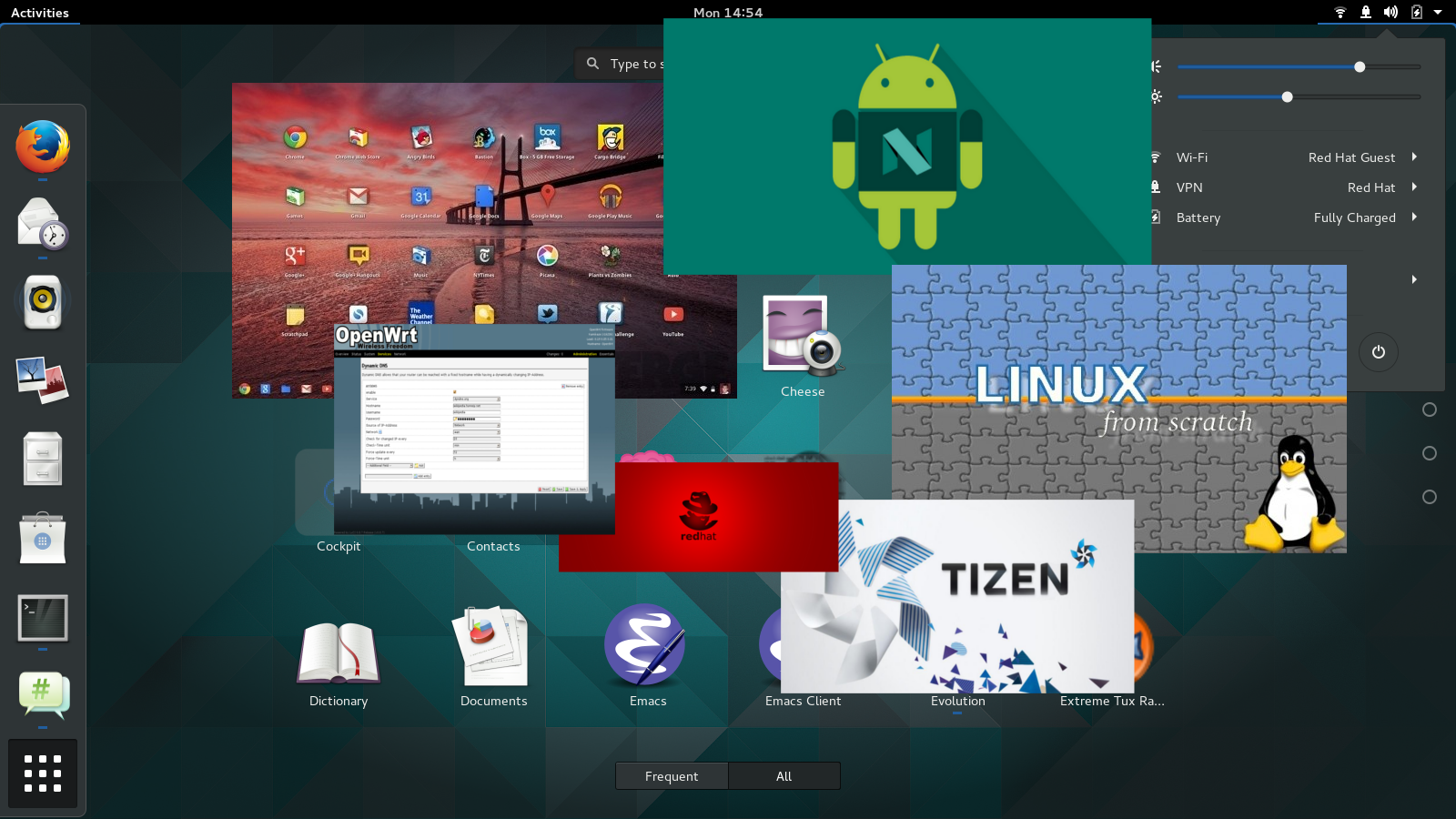Switch to the All applications tab

[x=784, y=775]
